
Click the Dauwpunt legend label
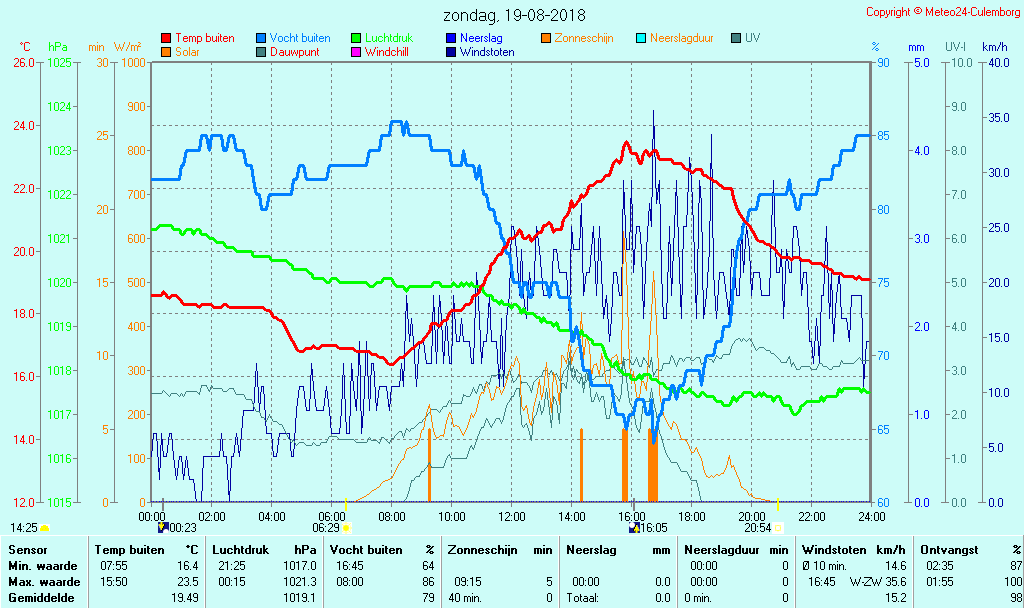[295, 52]
